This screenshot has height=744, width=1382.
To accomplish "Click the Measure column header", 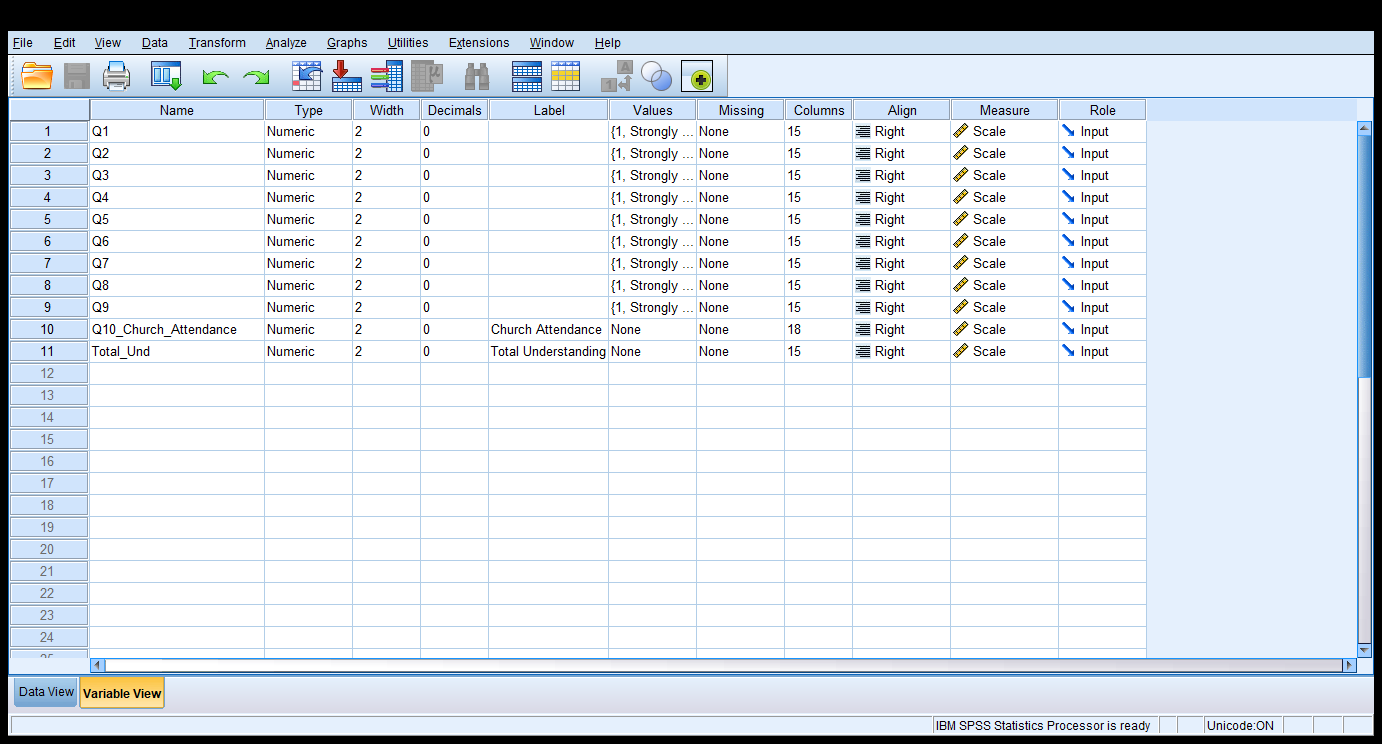I will coord(1004,110).
